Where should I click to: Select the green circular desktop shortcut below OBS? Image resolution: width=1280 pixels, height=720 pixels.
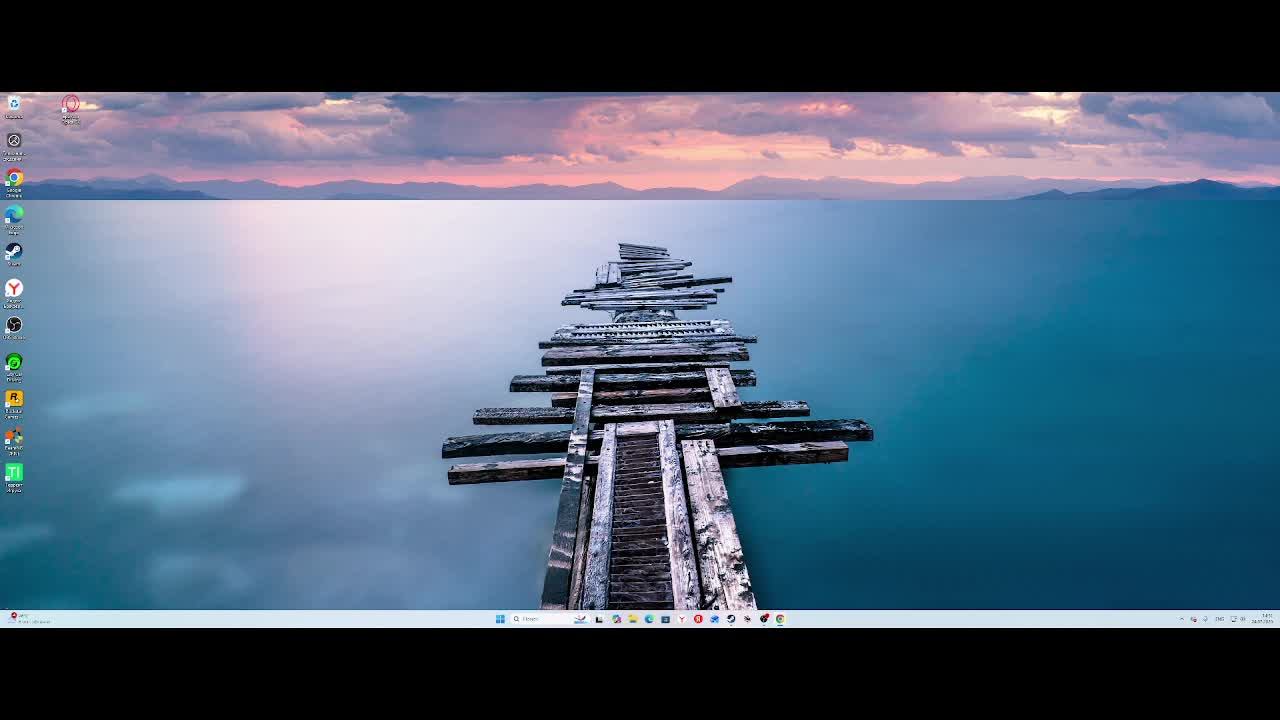14,366
